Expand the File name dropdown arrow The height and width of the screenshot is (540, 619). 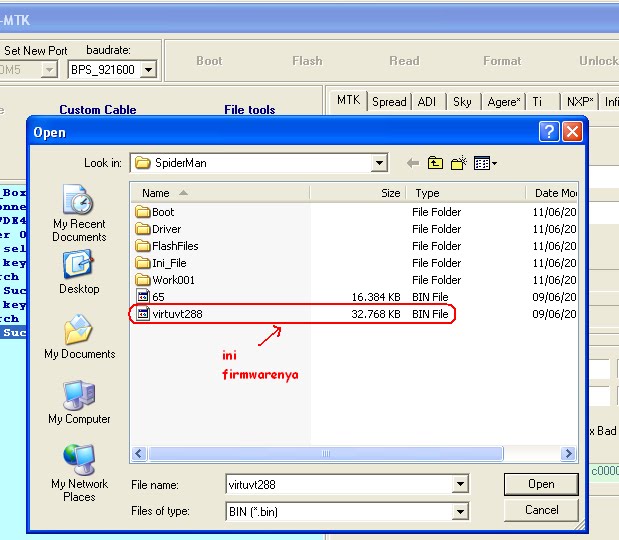(460, 484)
